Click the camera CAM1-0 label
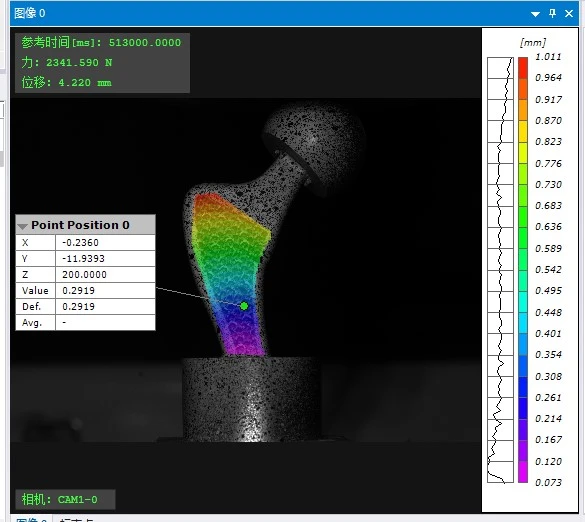This screenshot has height=522, width=585. pyautogui.click(x=60, y=499)
